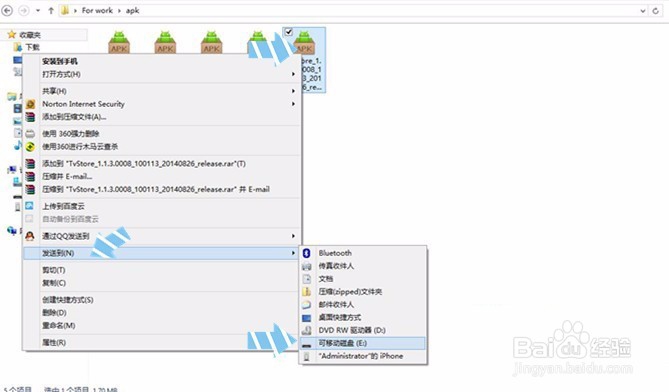Click WinRAR icon beside 添加到压缩文件

[x=30, y=117]
